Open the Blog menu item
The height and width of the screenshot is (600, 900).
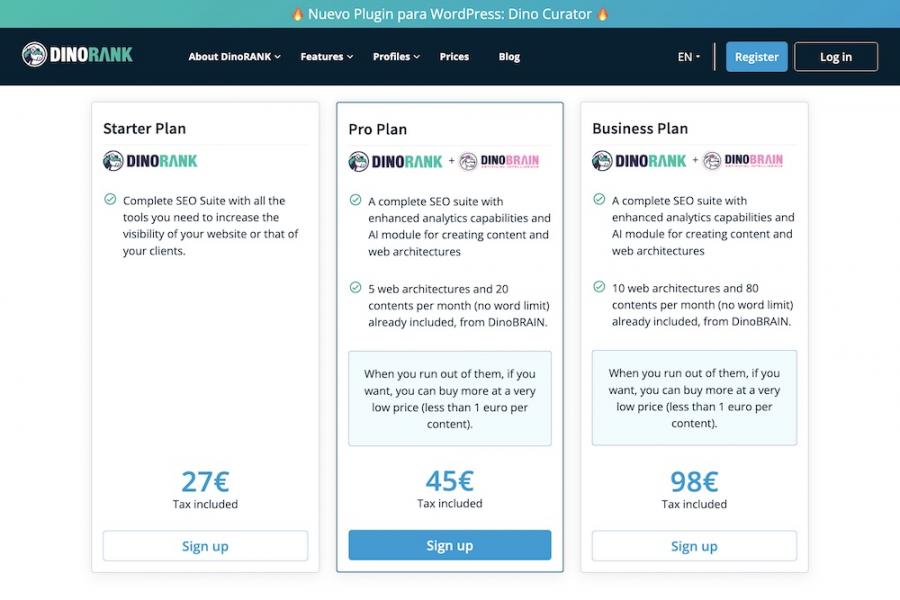click(509, 57)
